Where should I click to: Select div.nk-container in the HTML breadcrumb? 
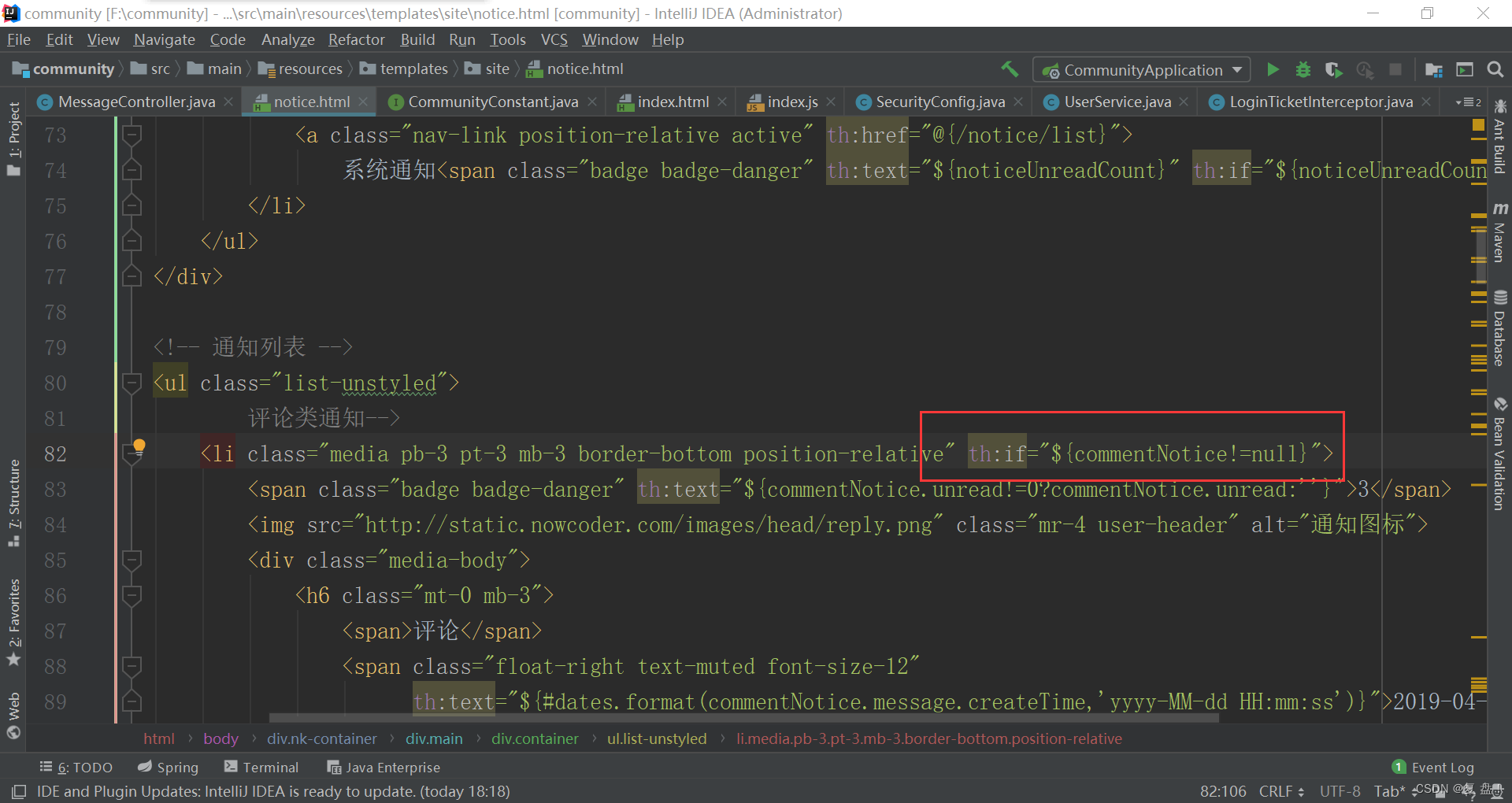(321, 738)
